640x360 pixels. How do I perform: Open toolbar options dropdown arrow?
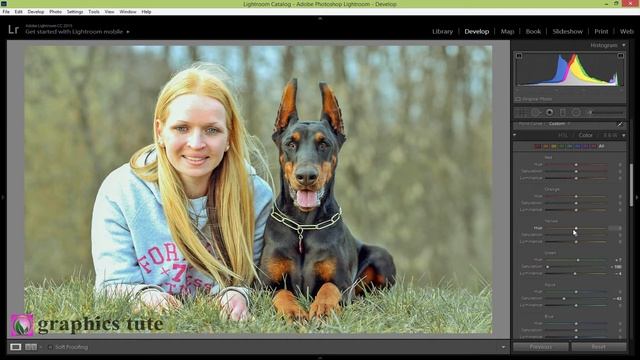503,347
